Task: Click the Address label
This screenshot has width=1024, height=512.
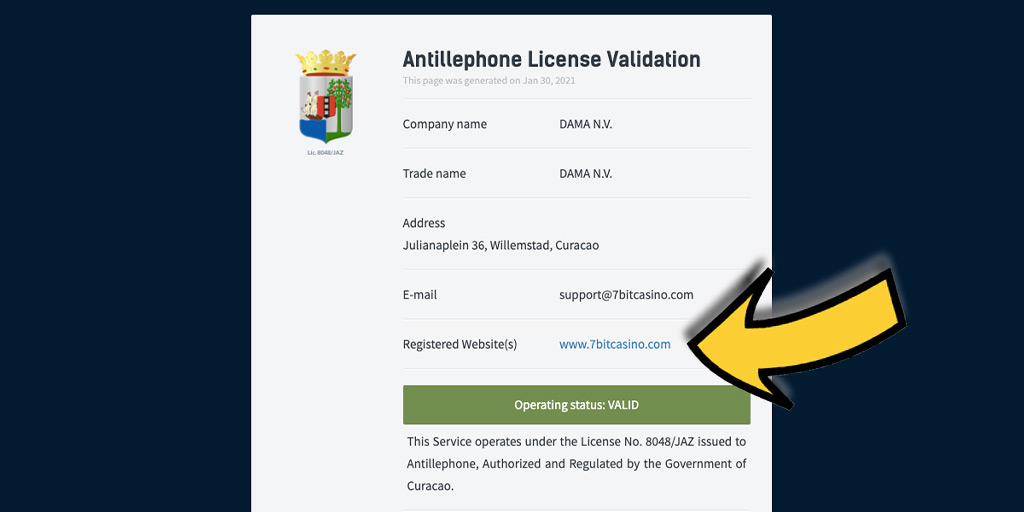Action: pos(424,223)
